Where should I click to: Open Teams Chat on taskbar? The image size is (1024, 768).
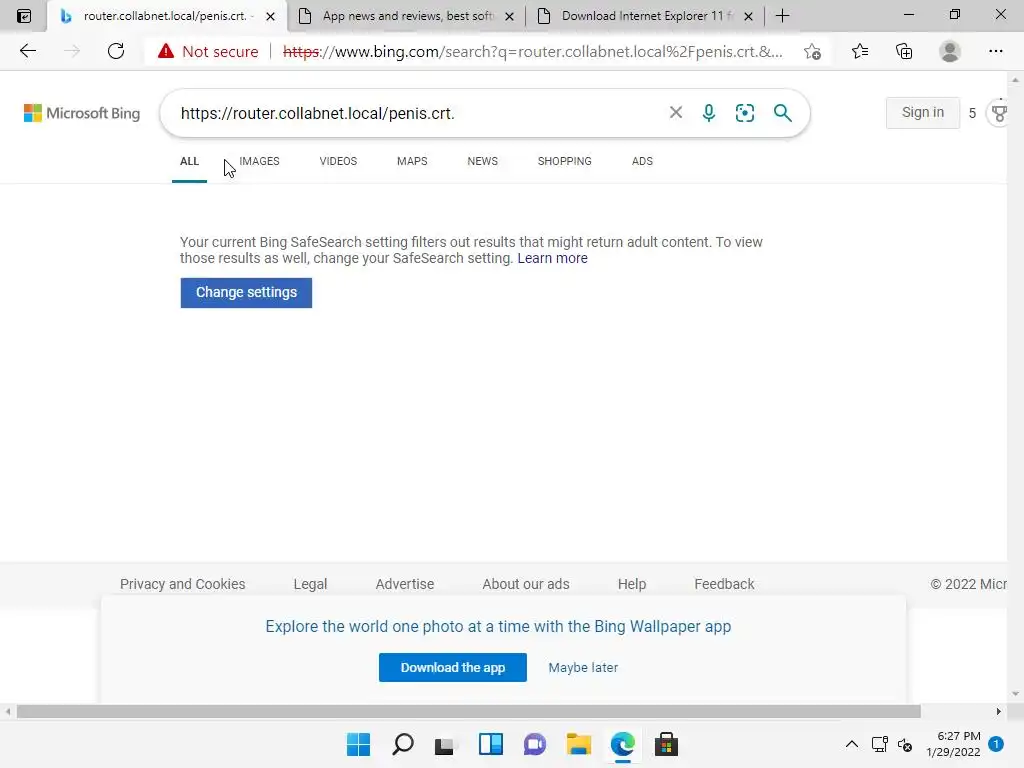pos(534,744)
